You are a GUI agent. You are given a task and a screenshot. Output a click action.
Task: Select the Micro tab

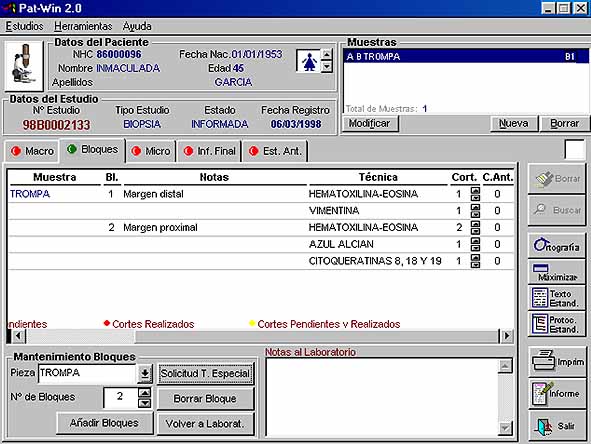151,151
